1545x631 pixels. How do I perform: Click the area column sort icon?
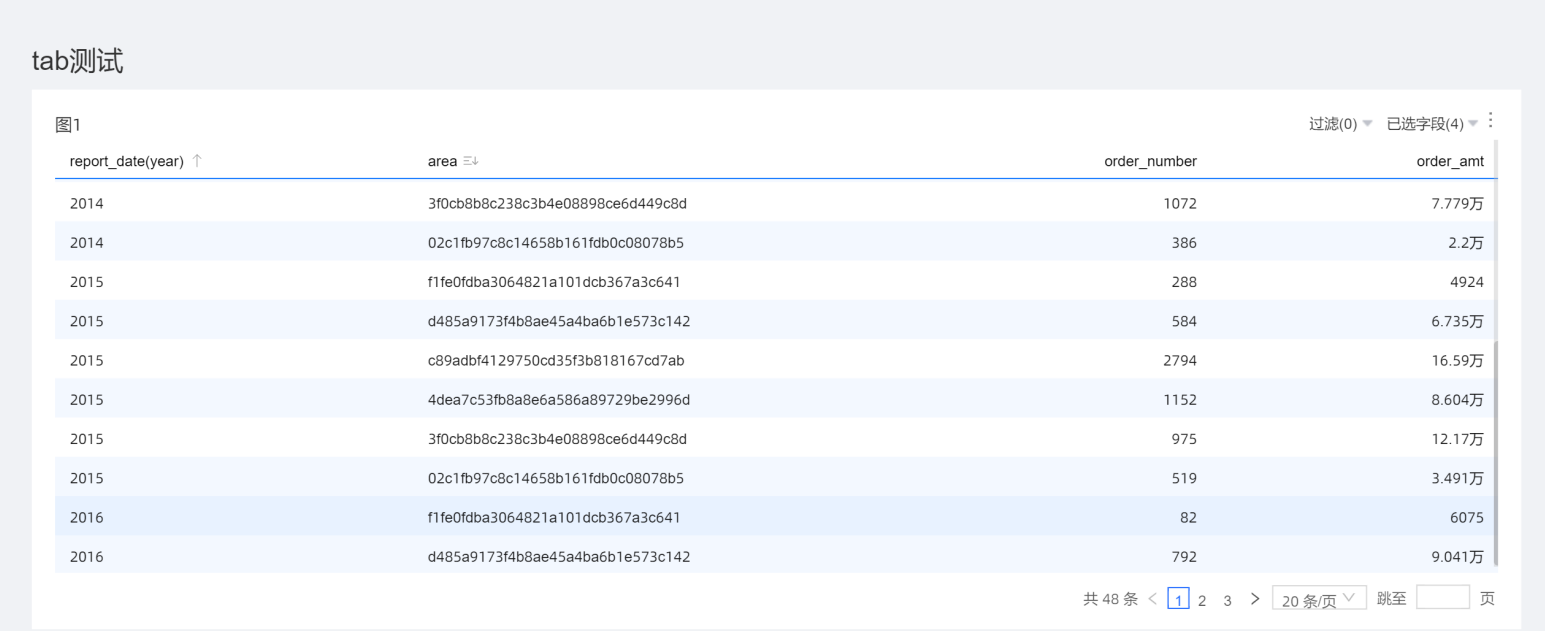click(x=471, y=161)
